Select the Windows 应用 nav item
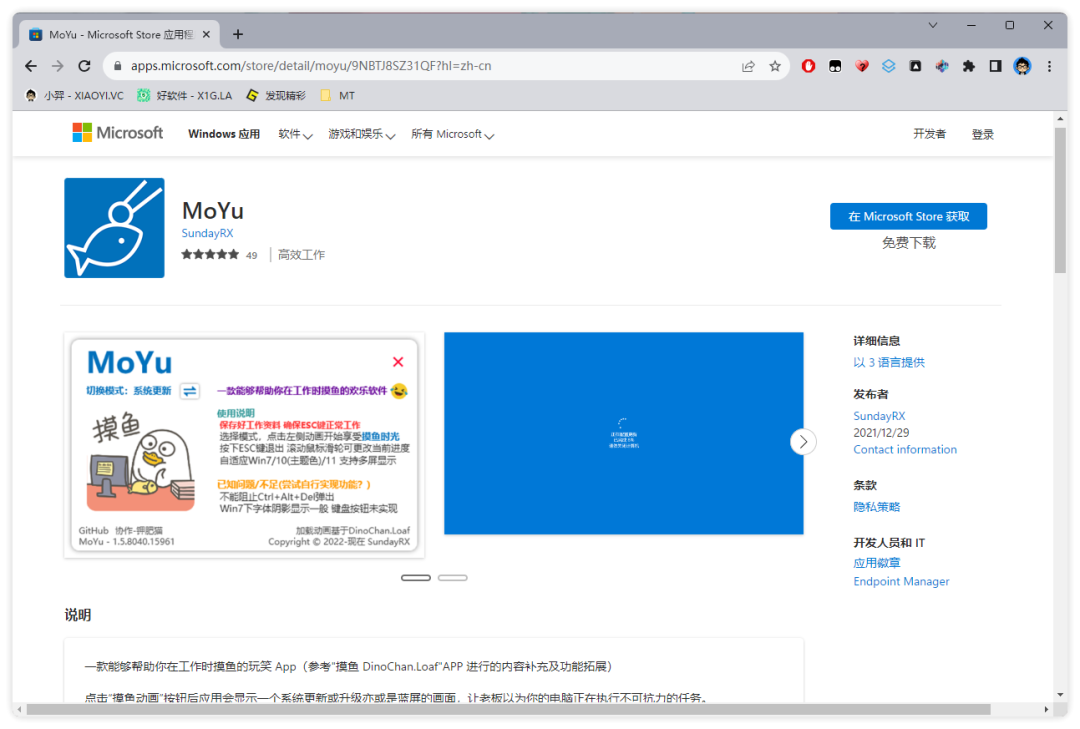Image resolution: width=1080 pixels, height=729 pixels. [x=224, y=134]
